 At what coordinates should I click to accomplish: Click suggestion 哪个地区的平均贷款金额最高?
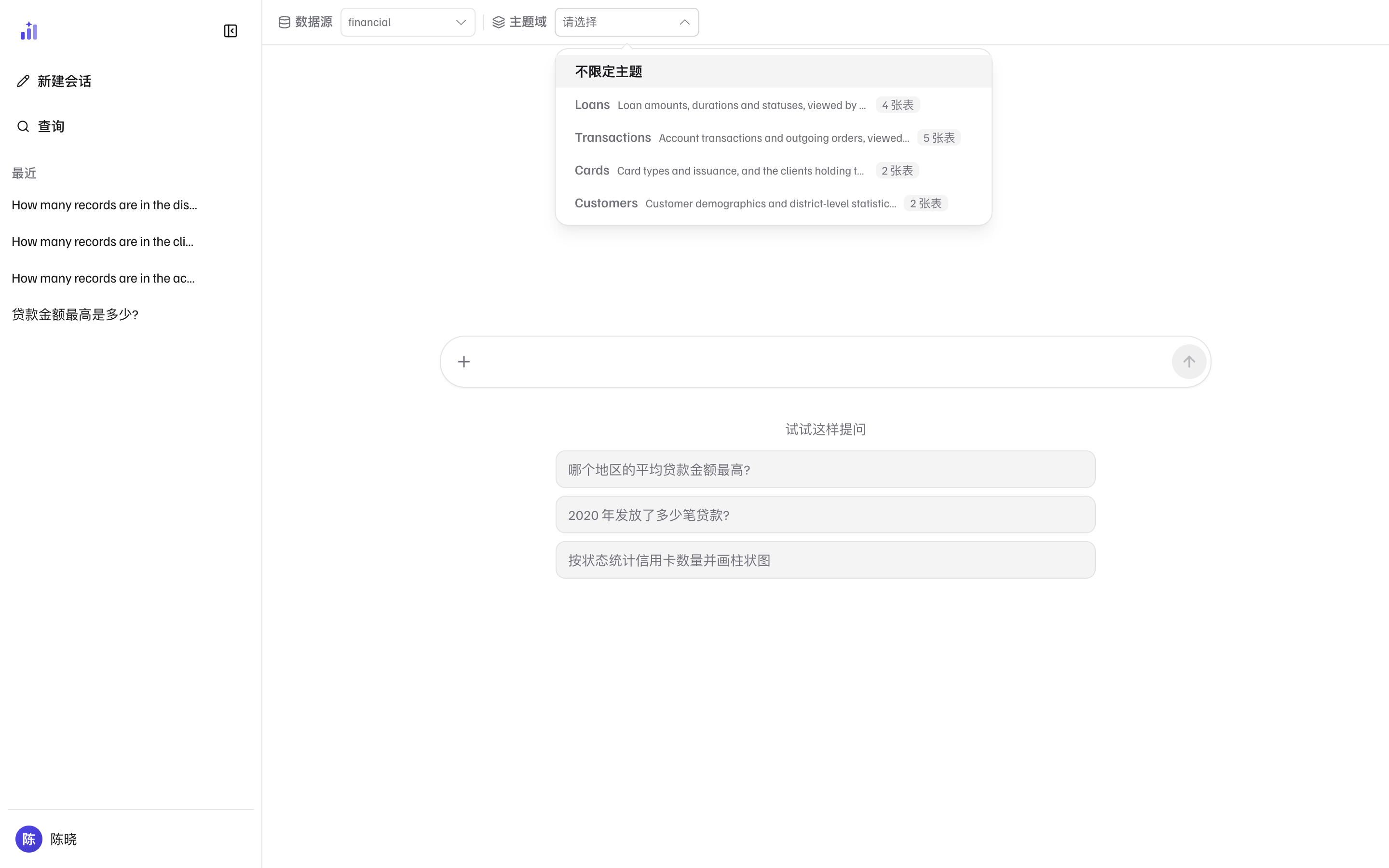click(825, 469)
